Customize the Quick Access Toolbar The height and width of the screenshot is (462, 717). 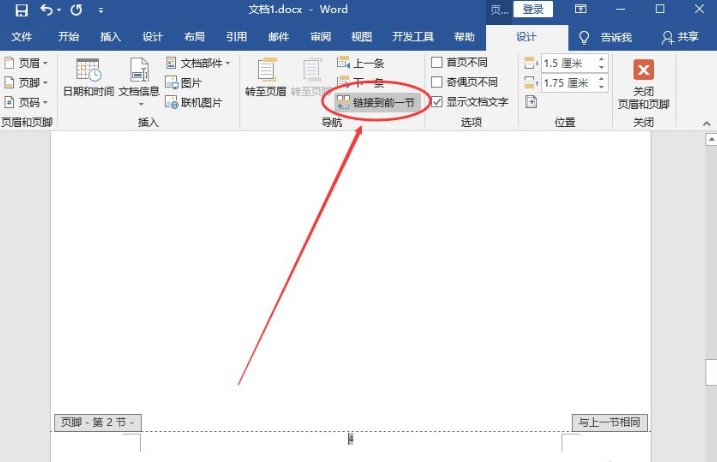101,10
